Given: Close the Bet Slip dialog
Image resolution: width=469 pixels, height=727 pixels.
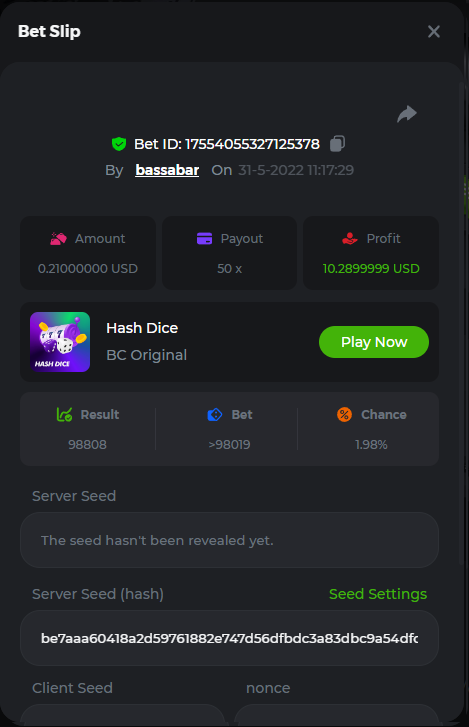Looking at the screenshot, I should (434, 32).
